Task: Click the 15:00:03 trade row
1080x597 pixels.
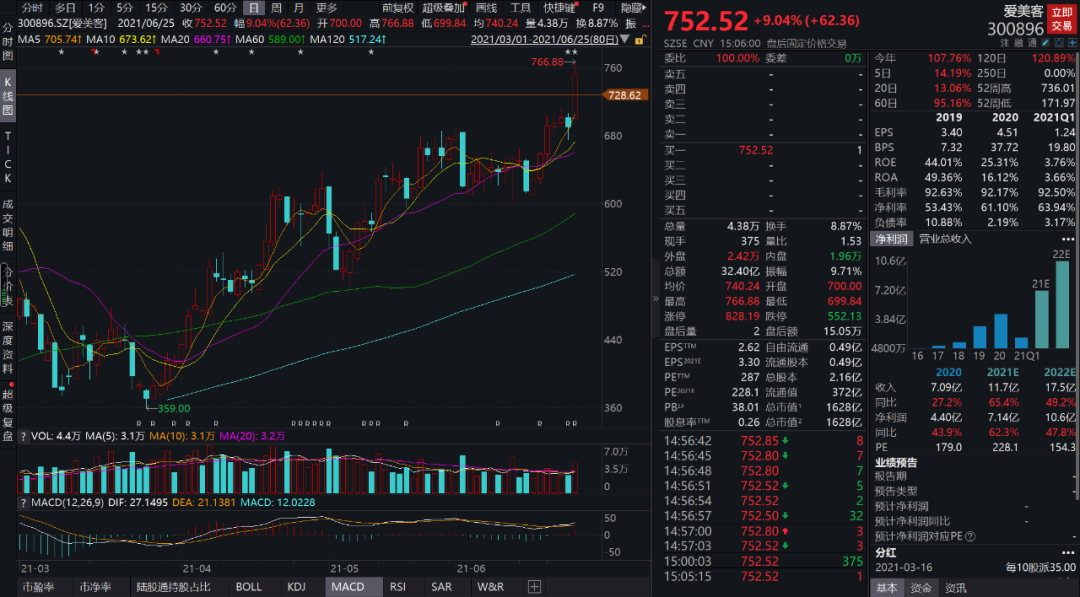Action: (763, 561)
